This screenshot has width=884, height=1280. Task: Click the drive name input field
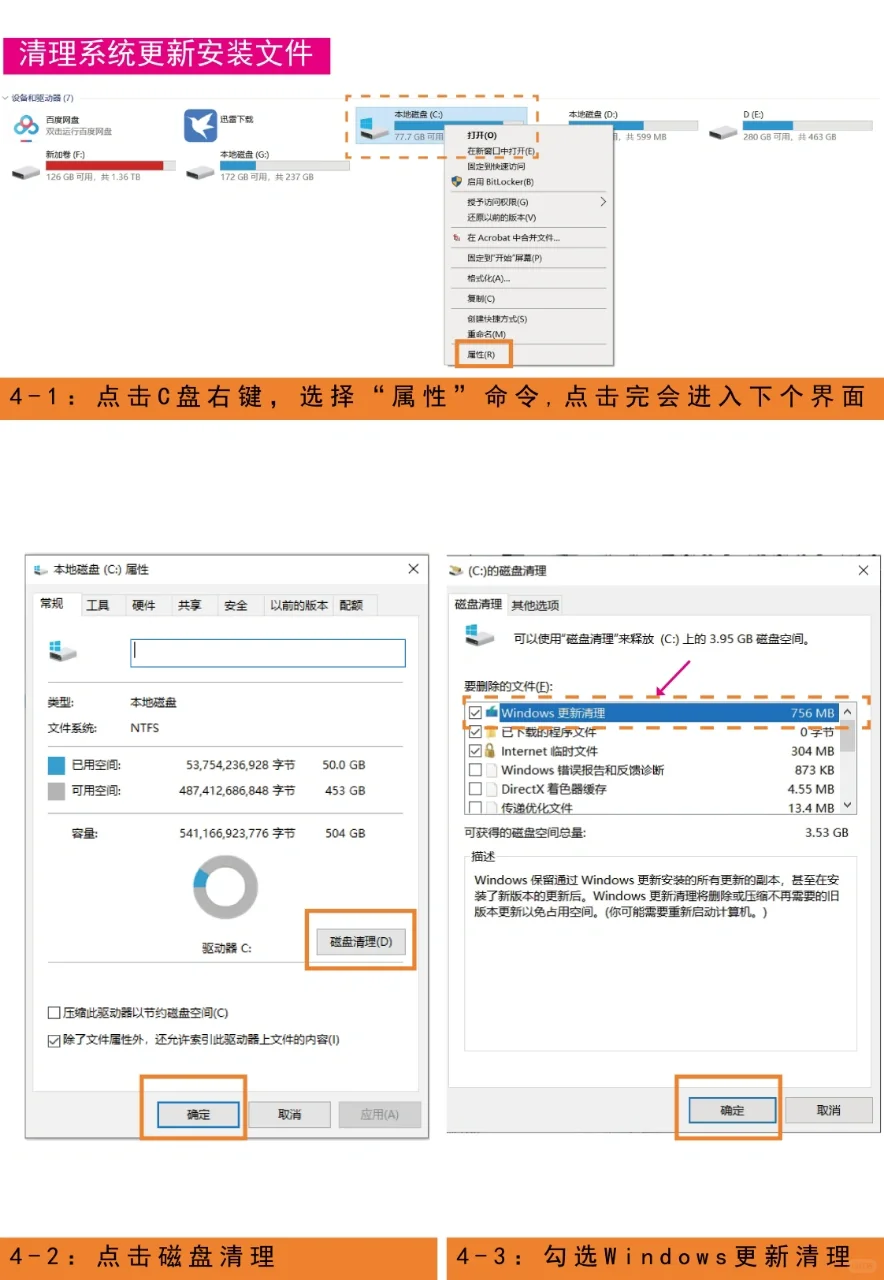tap(267, 652)
